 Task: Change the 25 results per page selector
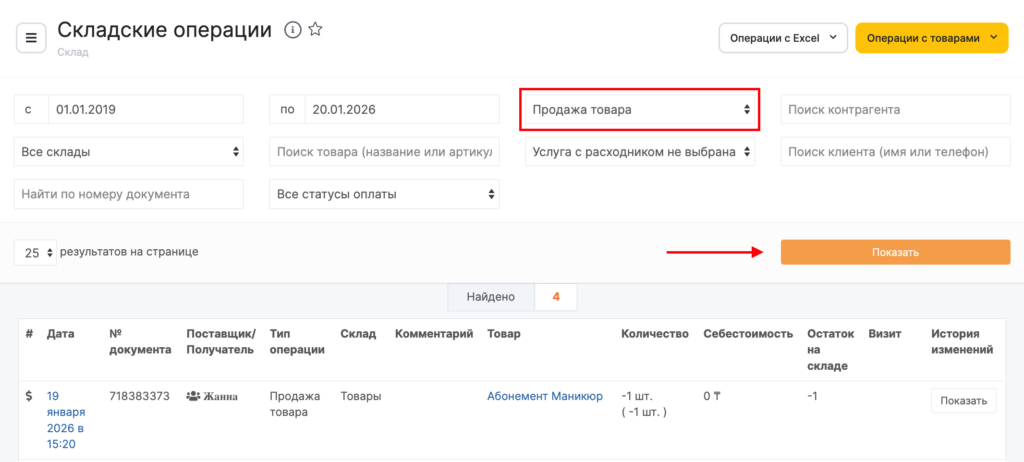pos(35,253)
